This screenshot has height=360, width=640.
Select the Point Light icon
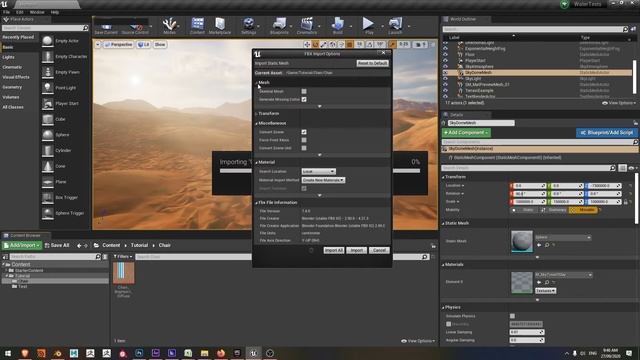click(48, 88)
